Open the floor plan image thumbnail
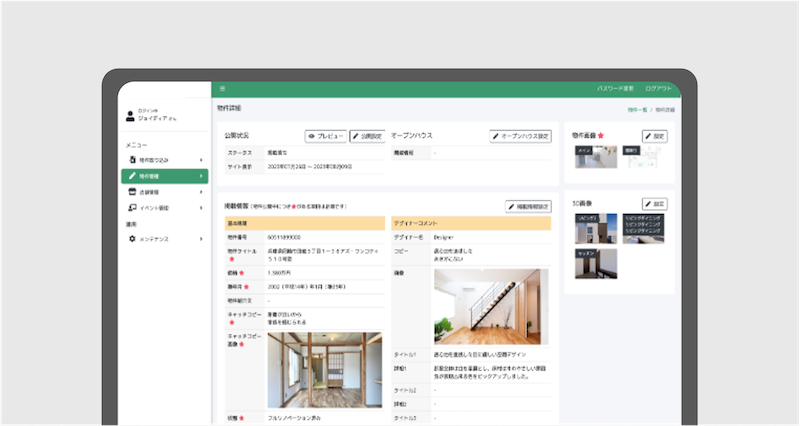 click(x=643, y=157)
